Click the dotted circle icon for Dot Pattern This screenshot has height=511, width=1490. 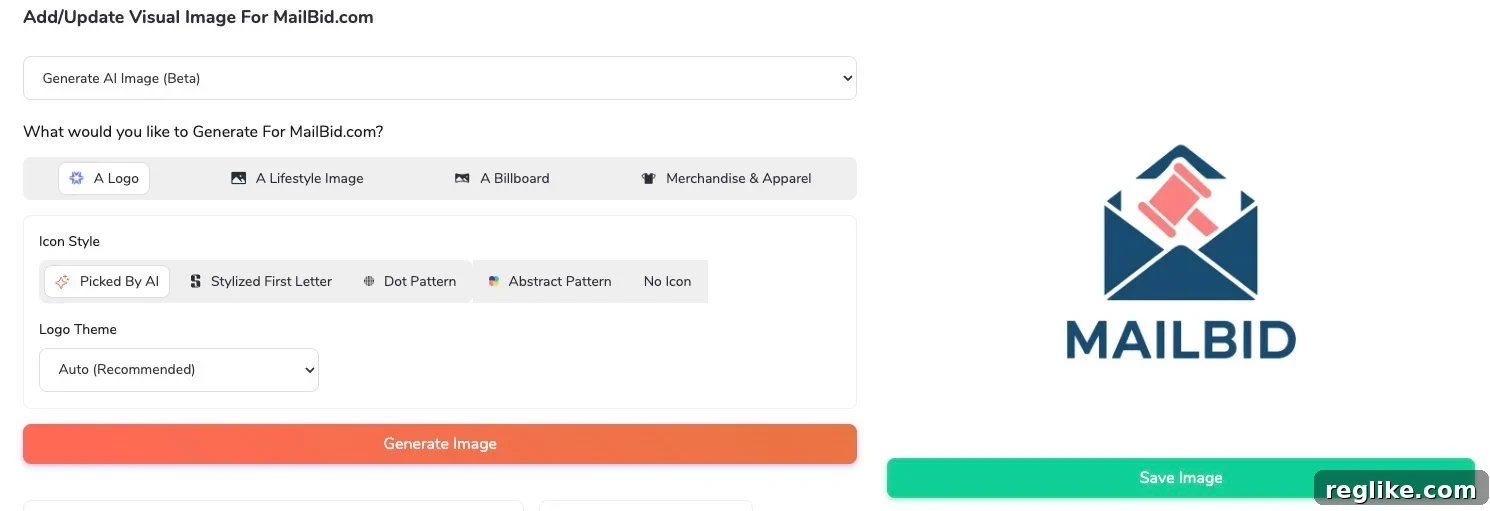pyautogui.click(x=369, y=282)
